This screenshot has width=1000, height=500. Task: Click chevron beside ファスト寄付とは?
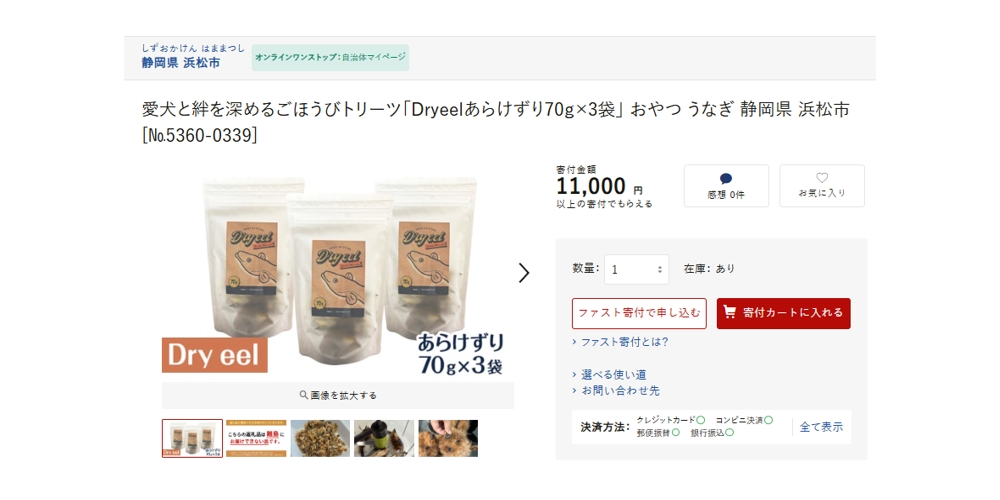tap(575, 342)
